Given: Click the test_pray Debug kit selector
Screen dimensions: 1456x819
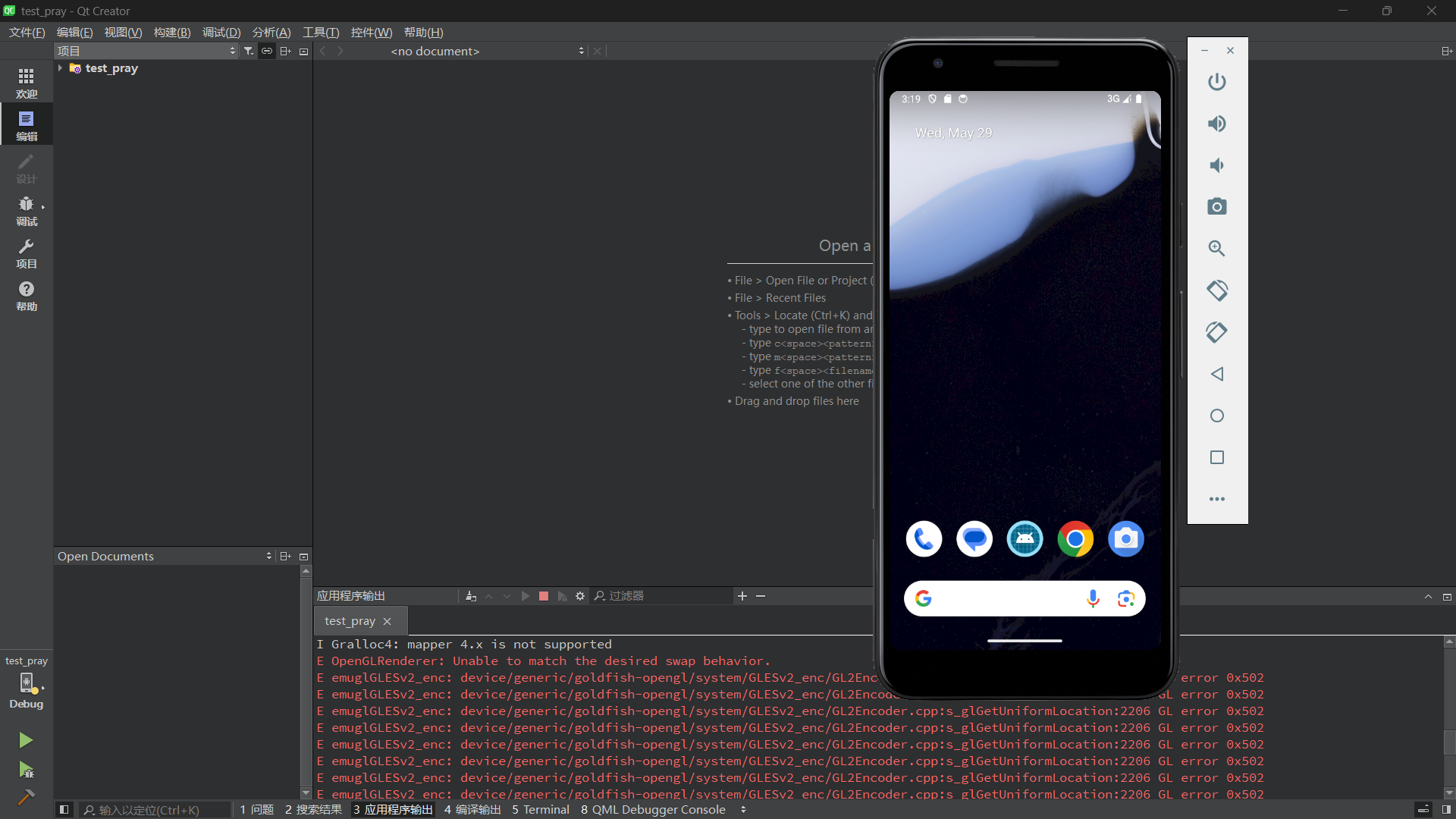Looking at the screenshot, I should pos(27,681).
